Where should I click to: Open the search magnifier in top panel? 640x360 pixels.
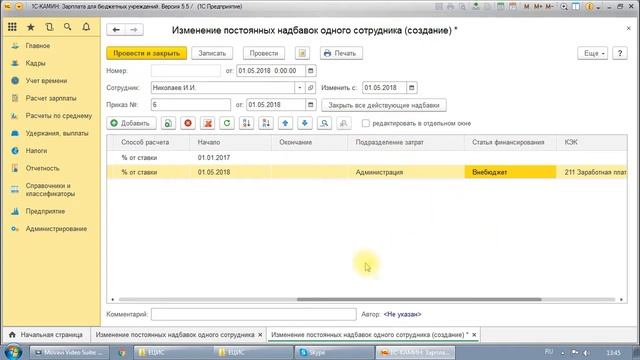tap(68, 27)
